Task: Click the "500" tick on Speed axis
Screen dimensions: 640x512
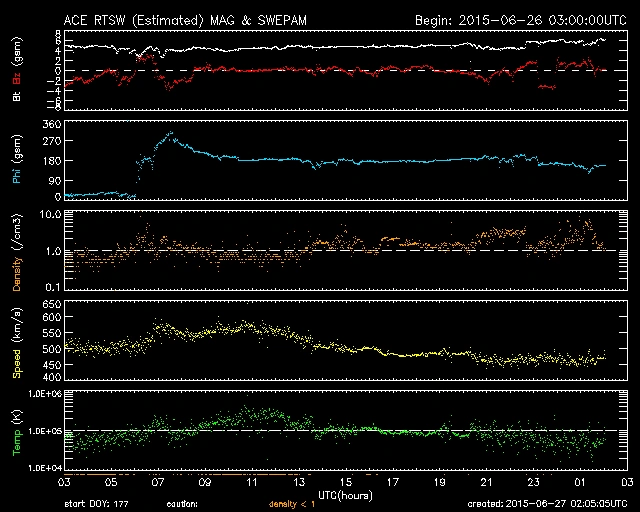Action: coord(52,349)
